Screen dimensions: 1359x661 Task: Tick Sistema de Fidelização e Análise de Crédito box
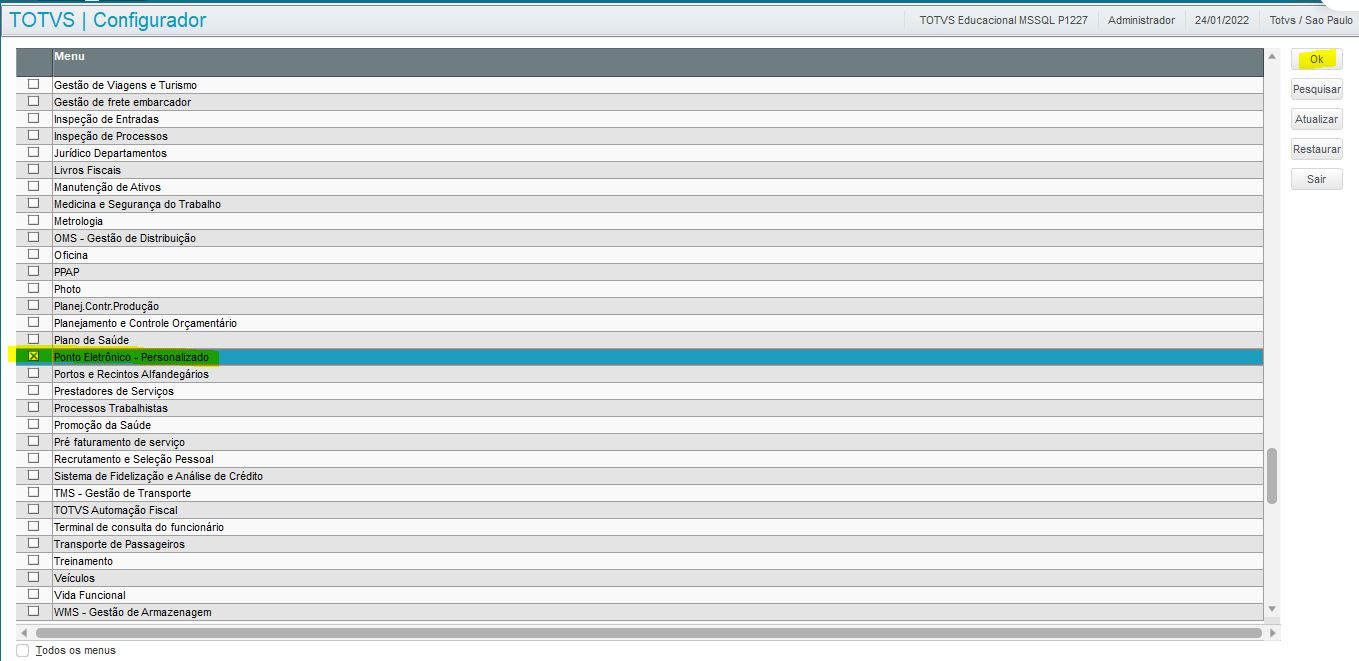(33, 475)
